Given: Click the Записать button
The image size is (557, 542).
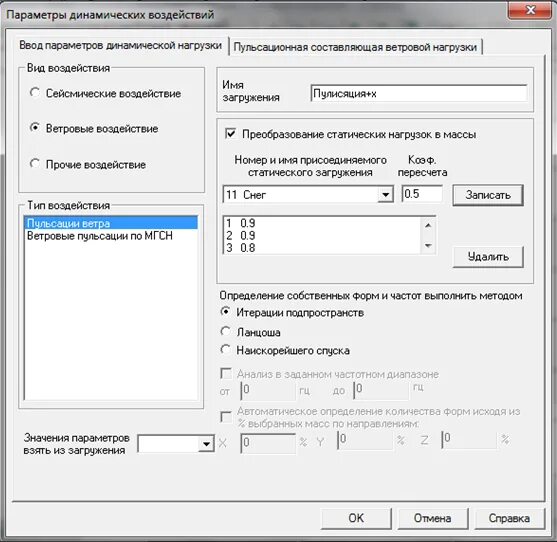Looking at the screenshot, I should 488,195.
